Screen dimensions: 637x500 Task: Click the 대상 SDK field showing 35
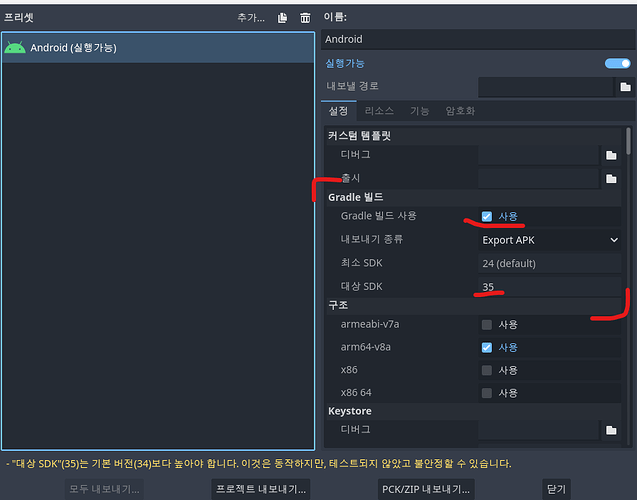click(550, 287)
